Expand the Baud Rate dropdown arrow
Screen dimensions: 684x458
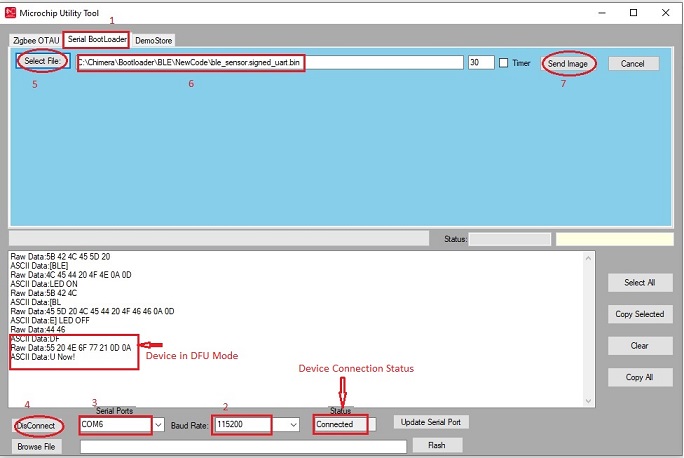point(294,424)
